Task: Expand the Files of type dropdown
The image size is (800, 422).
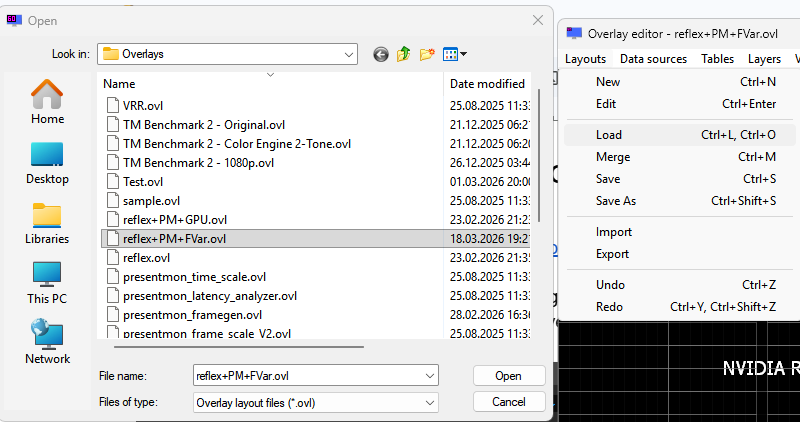Action: (430, 403)
